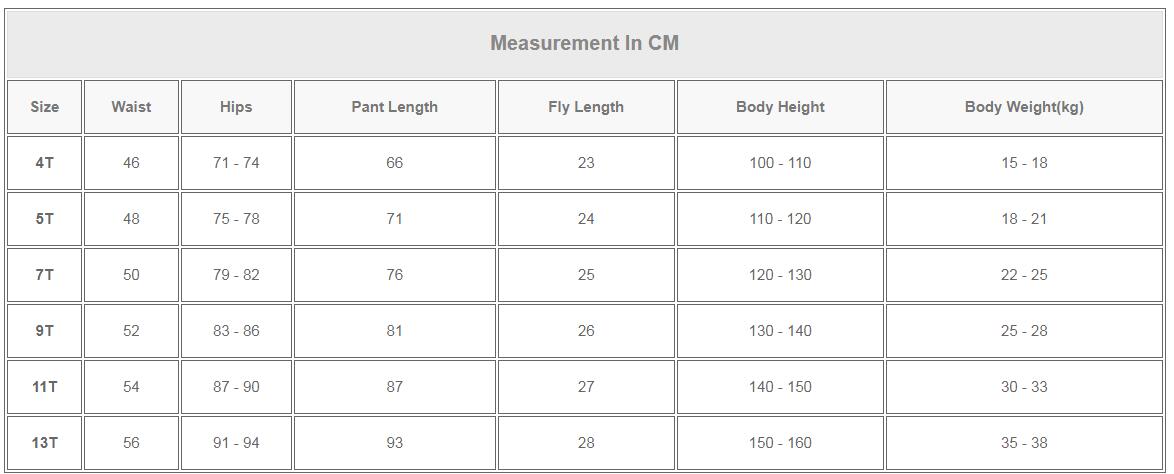This screenshot has width=1174, height=474.
Task: Select the body height cell 110 - 120
Action: coord(780,219)
